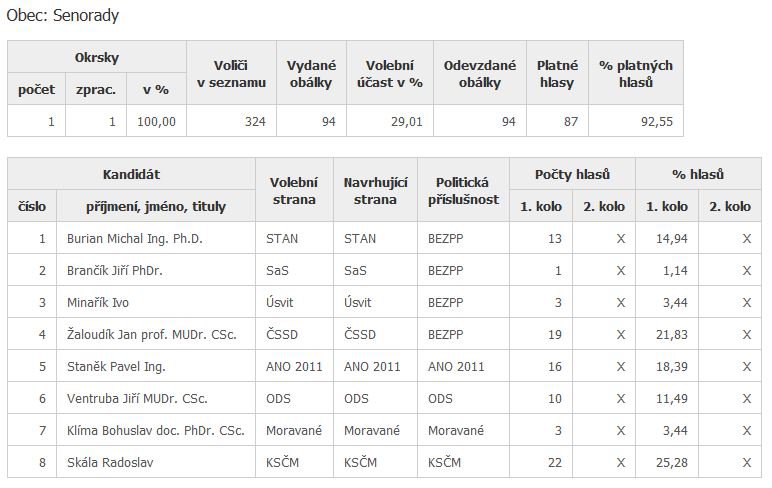Click the Obec: Senorady heading
The height and width of the screenshot is (488, 772).
62,17
